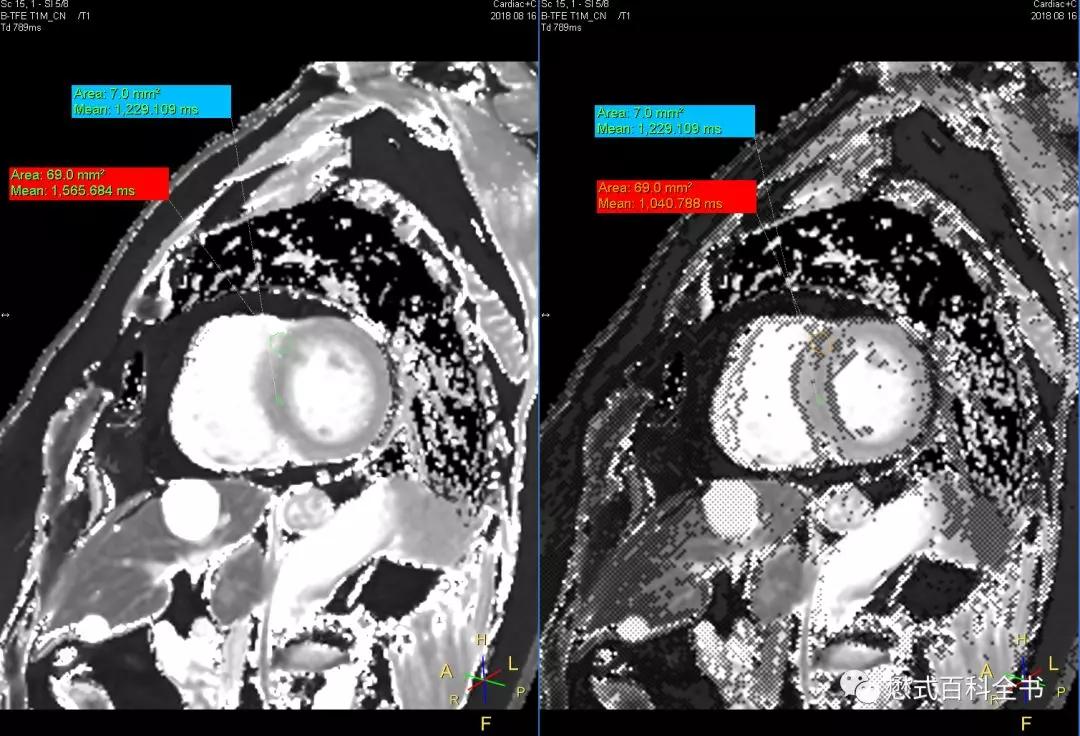Click 'Td 789ms' text in right panel
This screenshot has height=736, width=1080.
coord(561,28)
